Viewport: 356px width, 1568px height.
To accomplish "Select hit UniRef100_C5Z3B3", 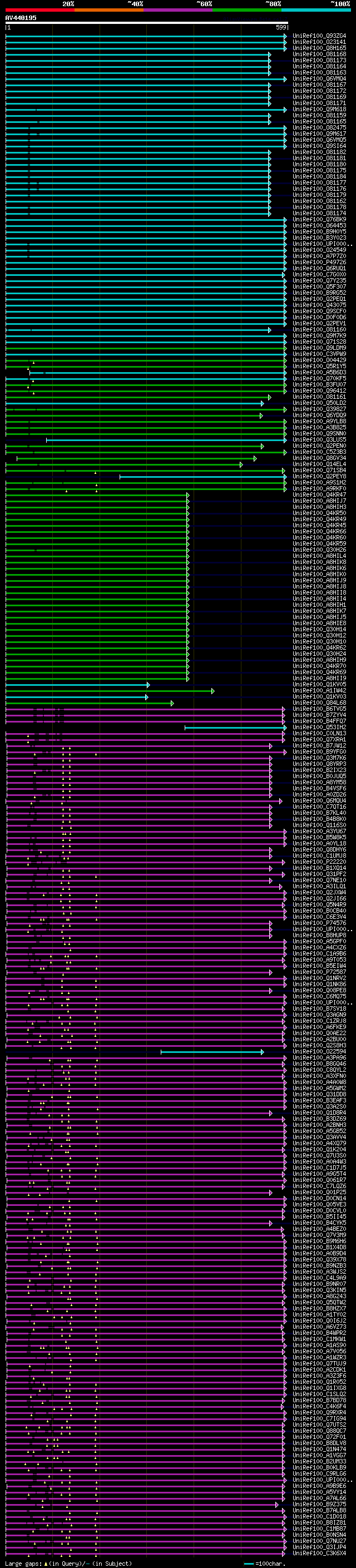I will [319, 452].
